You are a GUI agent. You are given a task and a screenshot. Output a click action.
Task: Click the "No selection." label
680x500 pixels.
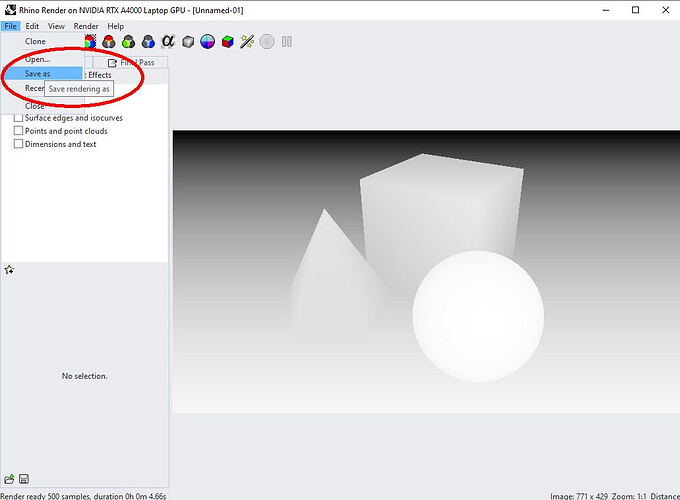85,376
